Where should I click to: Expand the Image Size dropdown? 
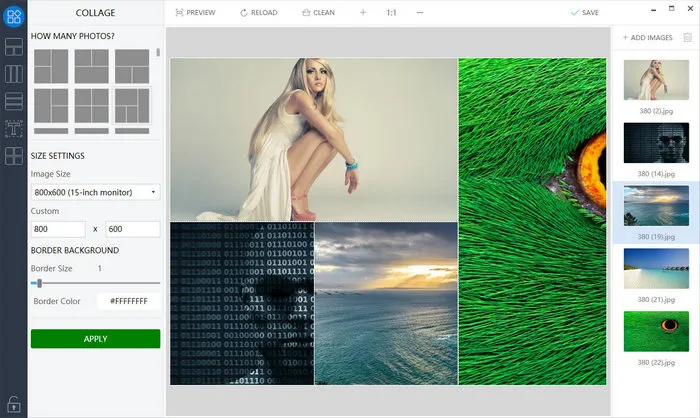click(96, 192)
